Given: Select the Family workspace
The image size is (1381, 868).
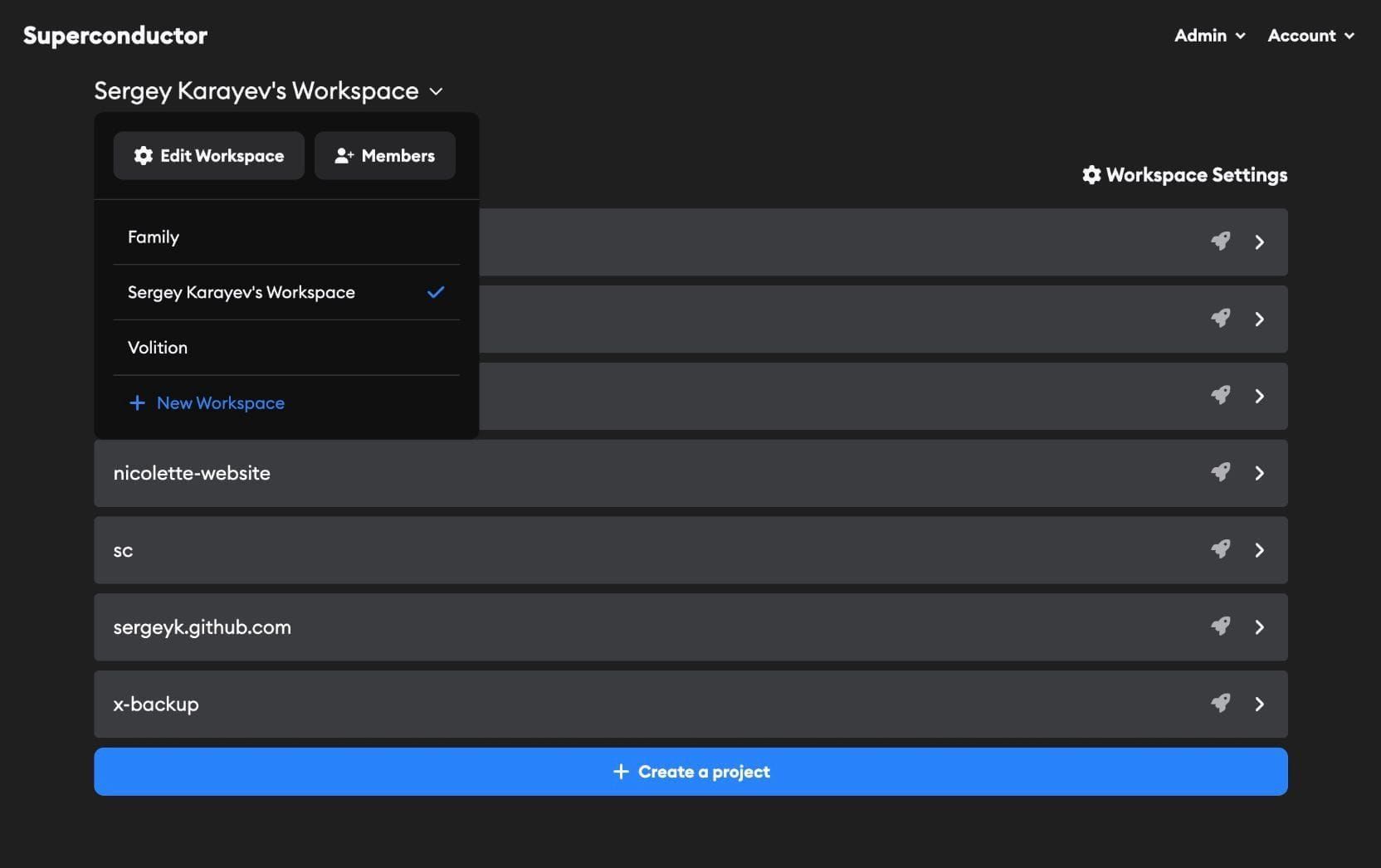Looking at the screenshot, I should (154, 237).
